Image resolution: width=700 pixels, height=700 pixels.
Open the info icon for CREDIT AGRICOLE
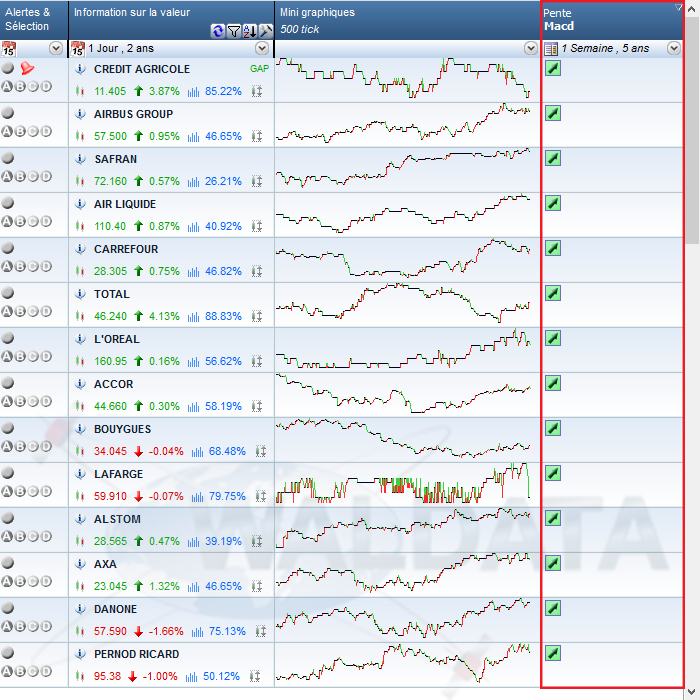coord(80,69)
